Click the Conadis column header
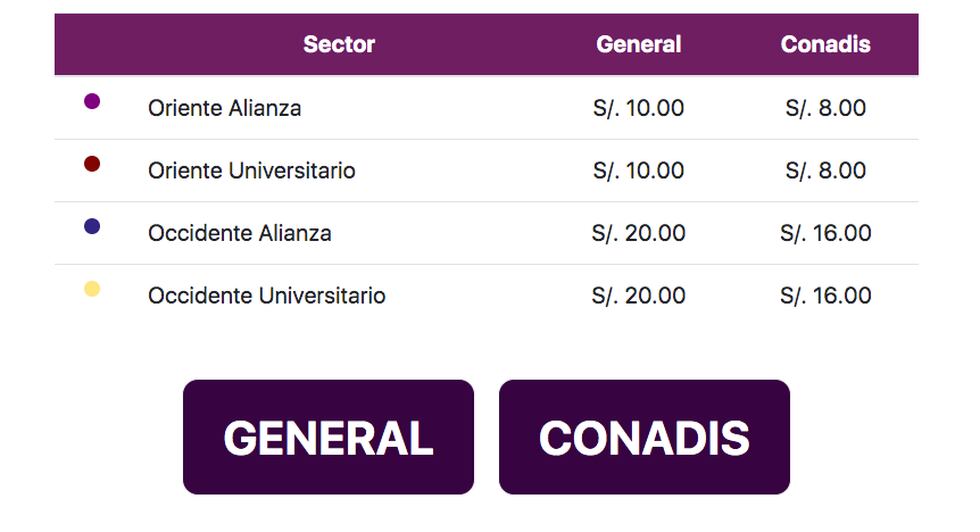The width and height of the screenshot is (980, 532). tap(825, 44)
